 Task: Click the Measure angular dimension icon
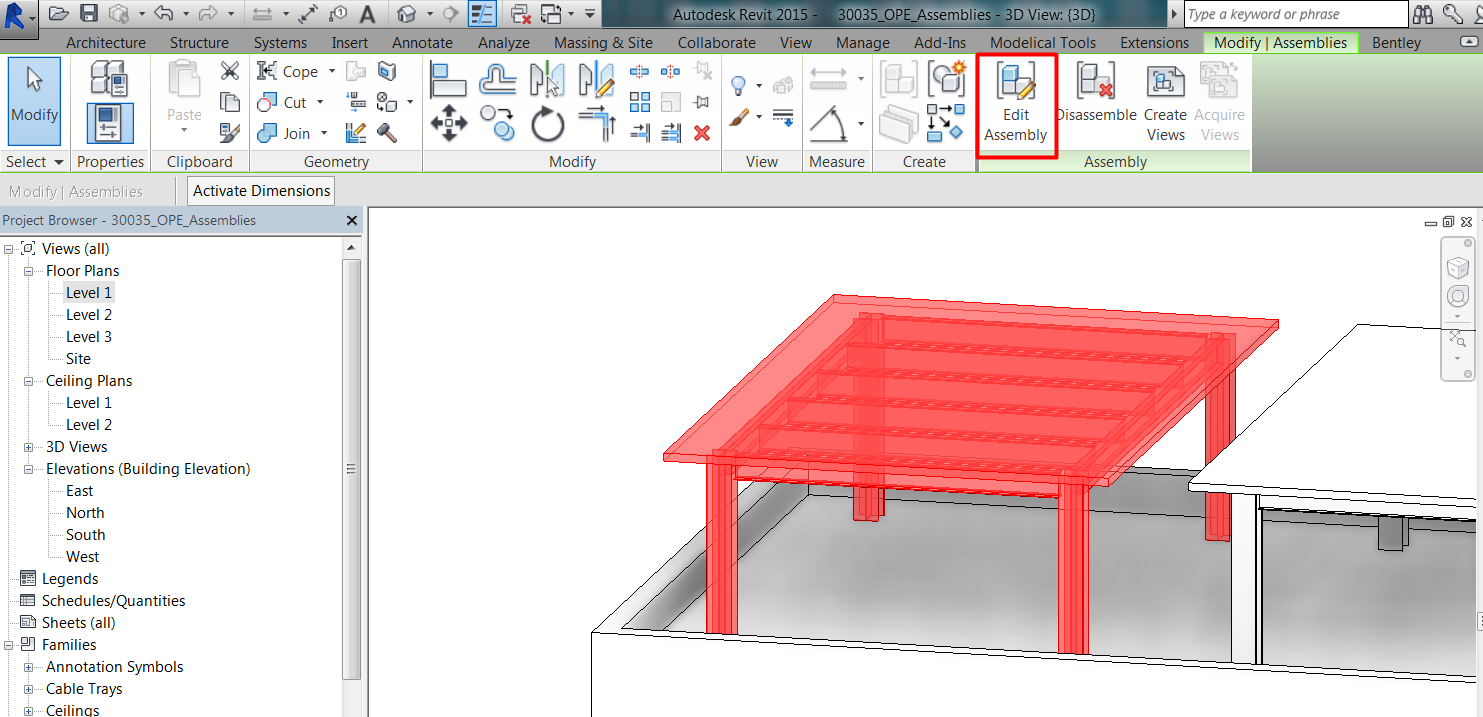click(x=828, y=124)
